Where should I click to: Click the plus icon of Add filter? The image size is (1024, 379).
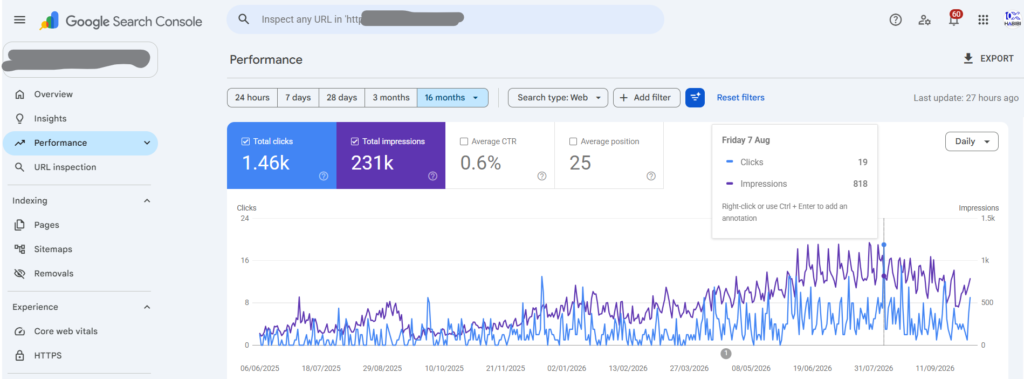pos(623,97)
